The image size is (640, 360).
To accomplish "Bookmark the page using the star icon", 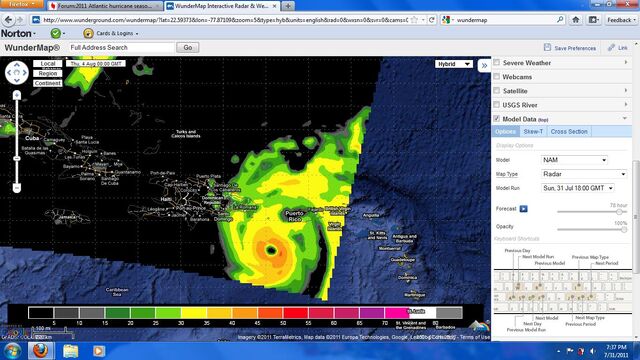I will [x=414, y=20].
